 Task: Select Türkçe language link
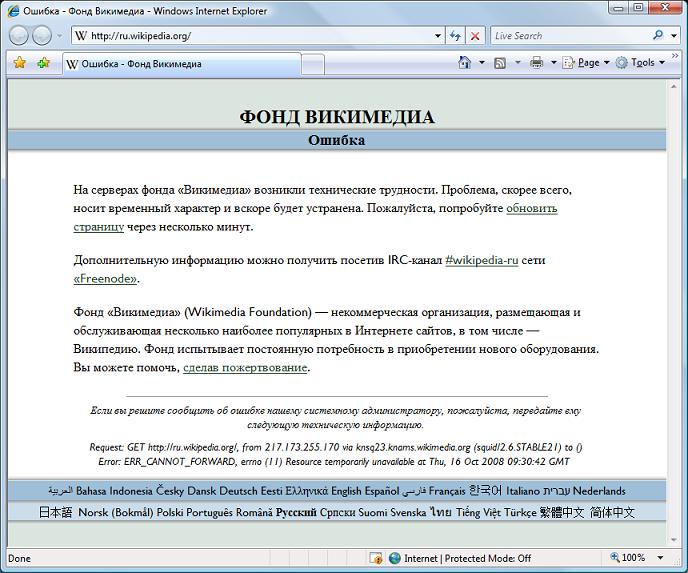point(520,512)
